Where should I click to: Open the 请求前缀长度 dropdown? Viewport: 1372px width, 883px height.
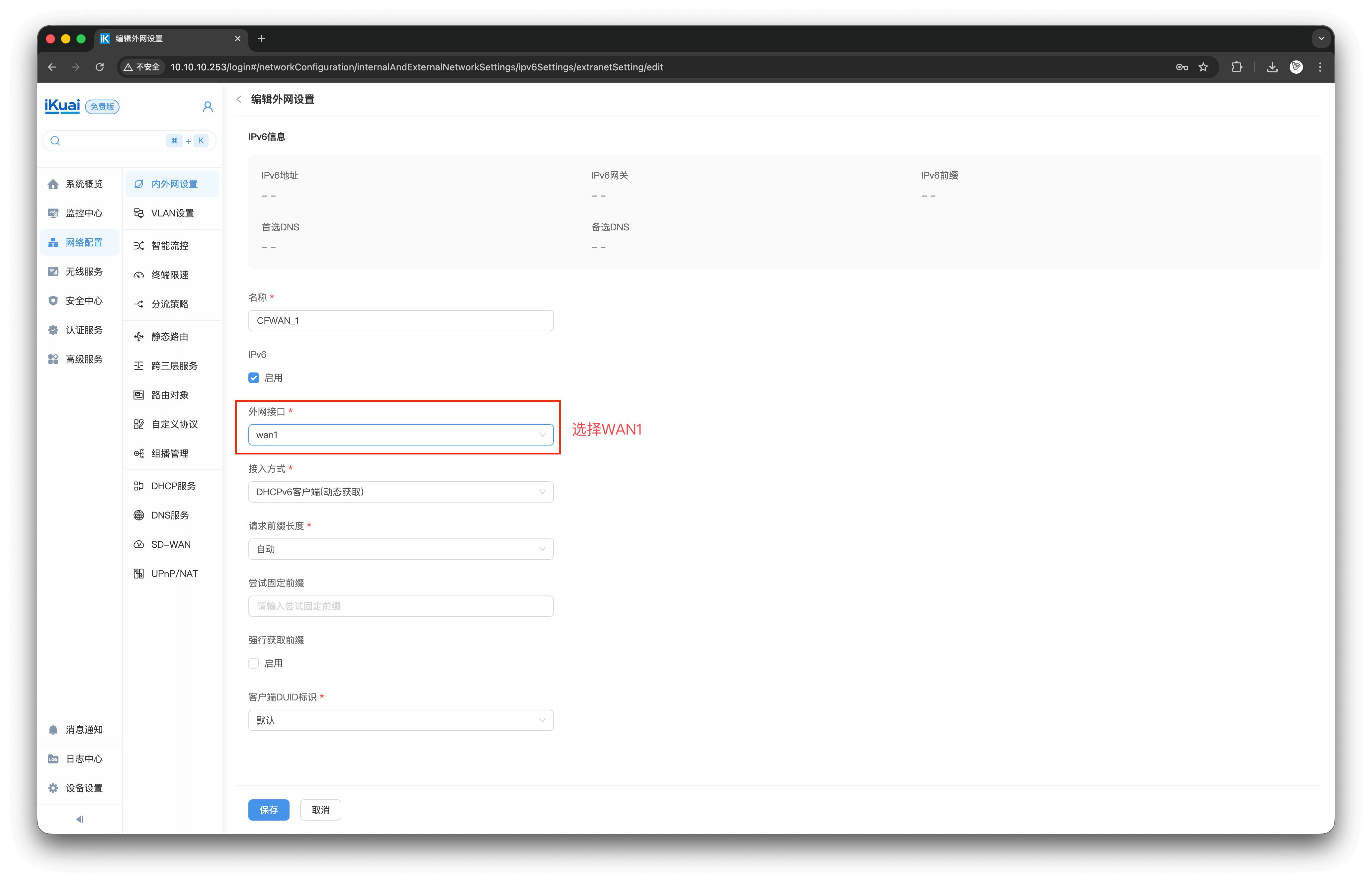click(x=400, y=549)
